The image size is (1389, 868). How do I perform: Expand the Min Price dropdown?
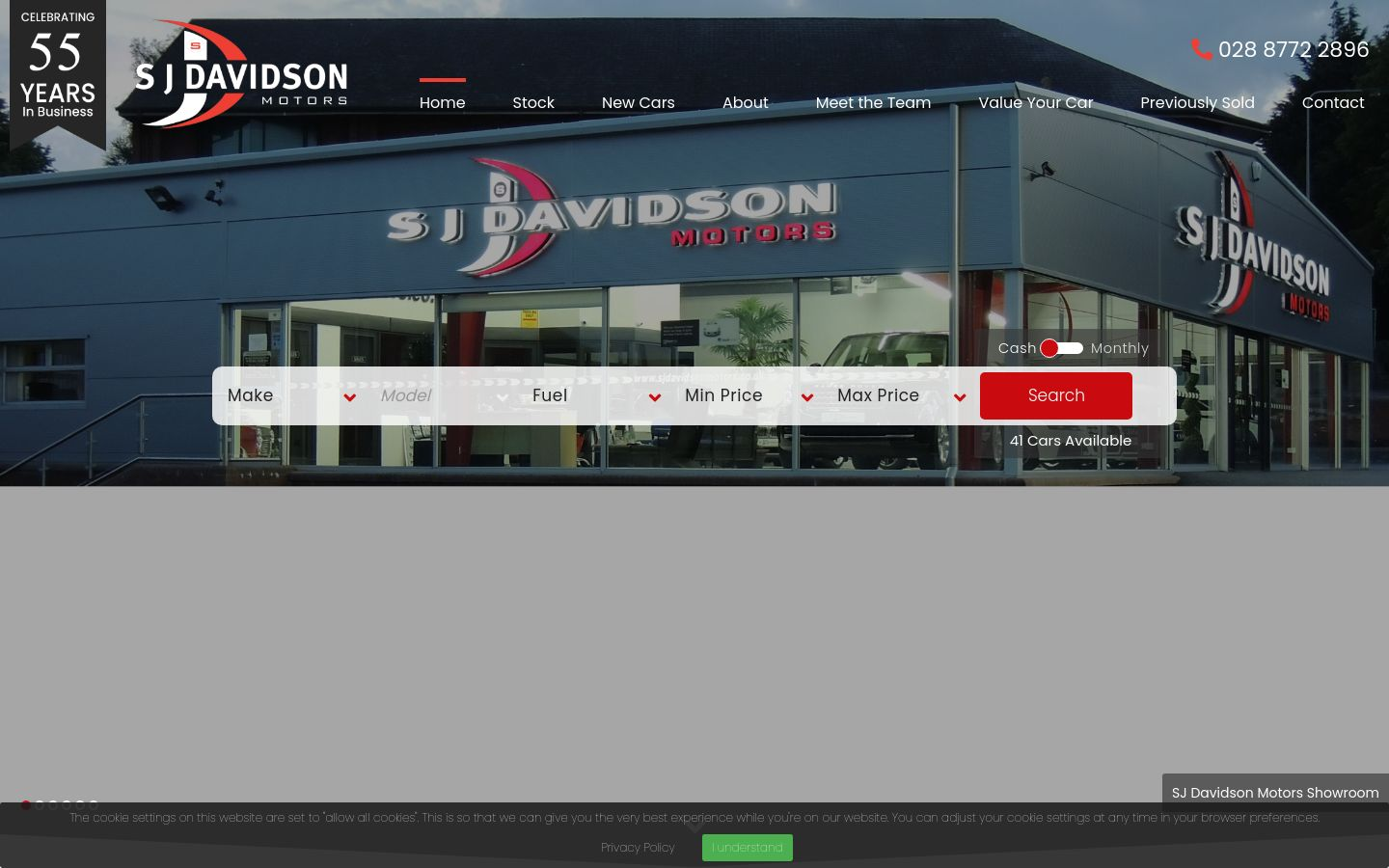click(749, 395)
